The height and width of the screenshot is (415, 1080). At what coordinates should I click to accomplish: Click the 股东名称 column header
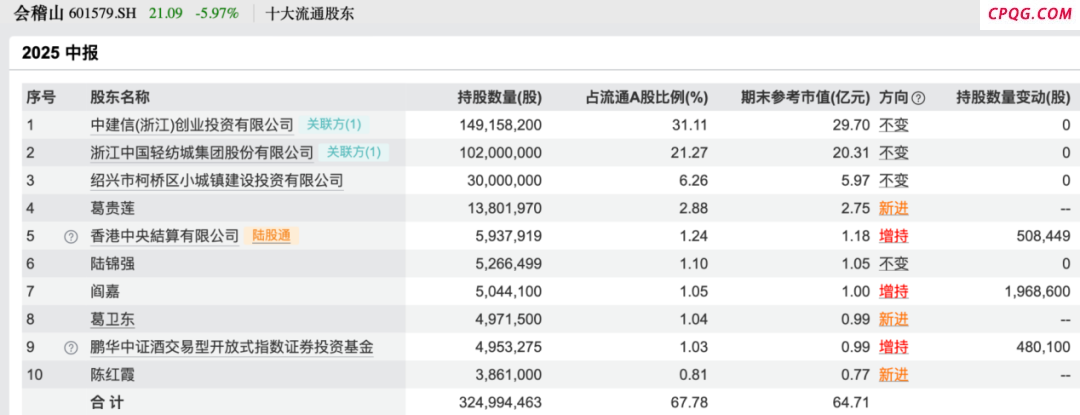119,98
